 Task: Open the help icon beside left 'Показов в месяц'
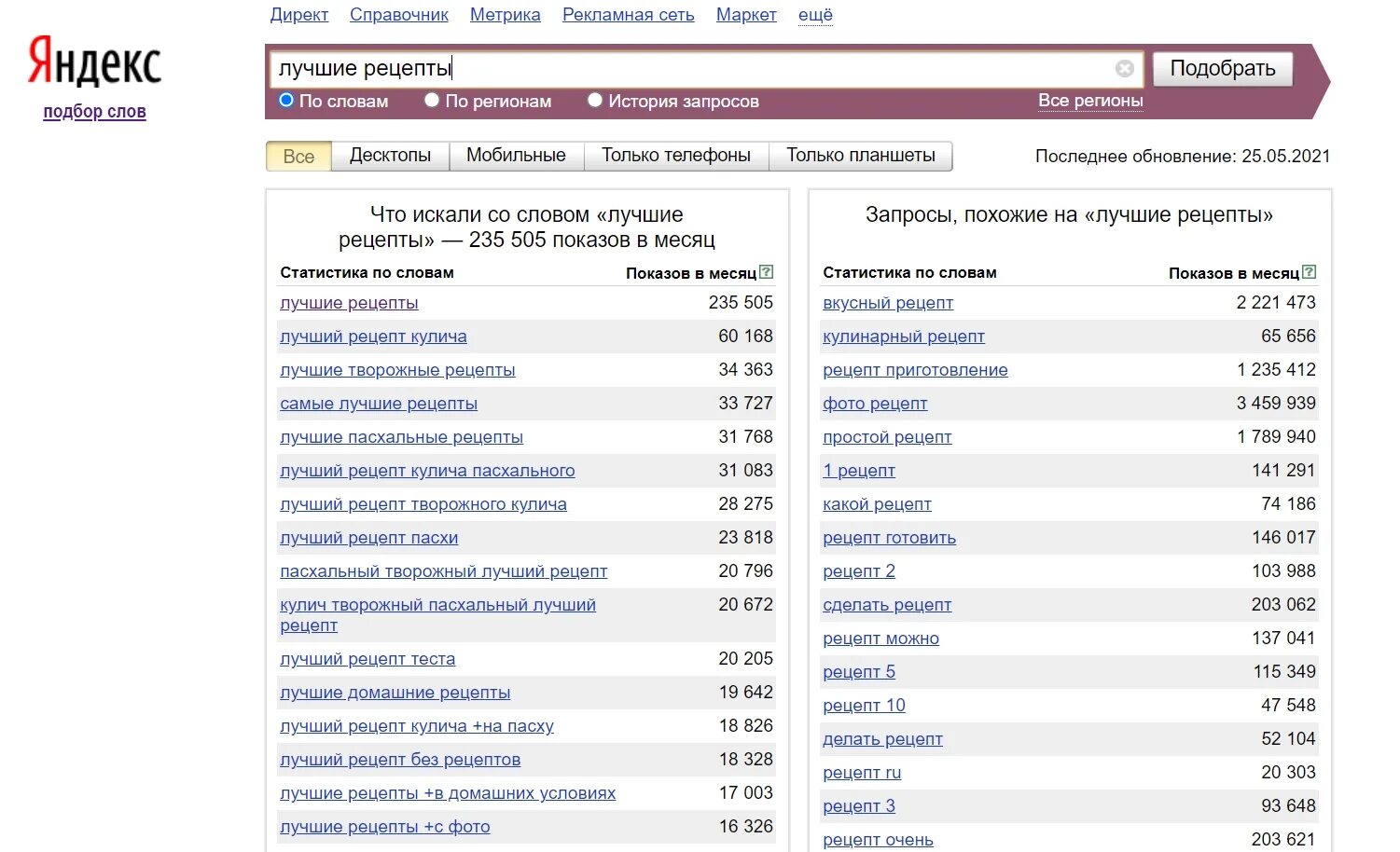click(767, 272)
